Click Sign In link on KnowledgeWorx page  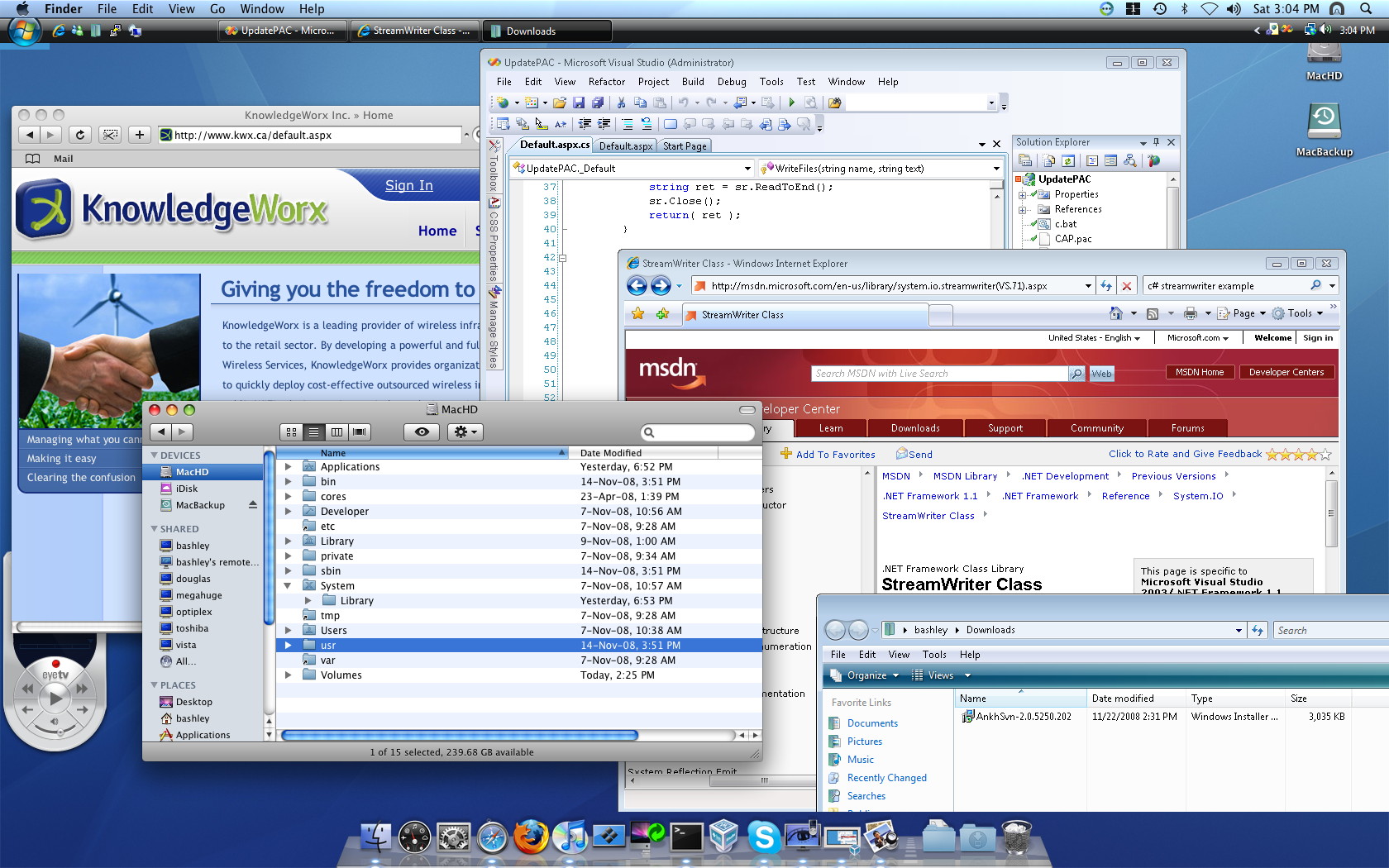408,185
